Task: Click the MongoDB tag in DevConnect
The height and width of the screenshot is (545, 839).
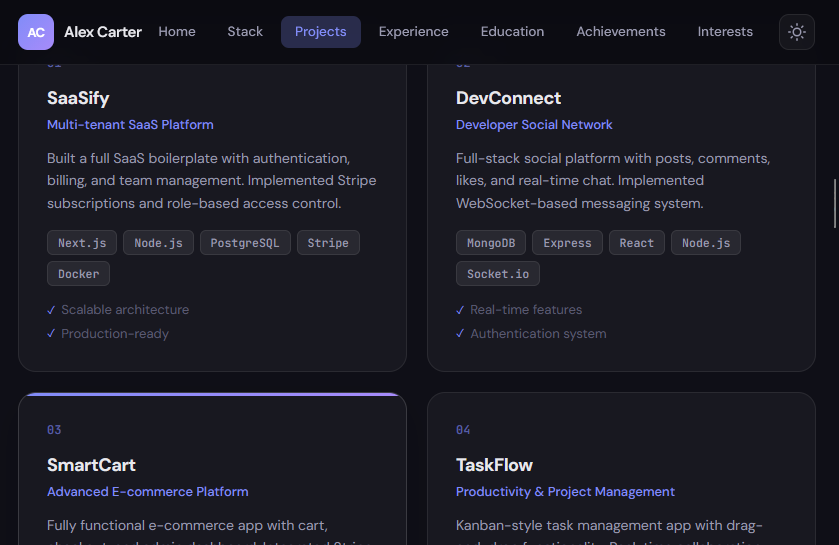Action: tap(490, 243)
